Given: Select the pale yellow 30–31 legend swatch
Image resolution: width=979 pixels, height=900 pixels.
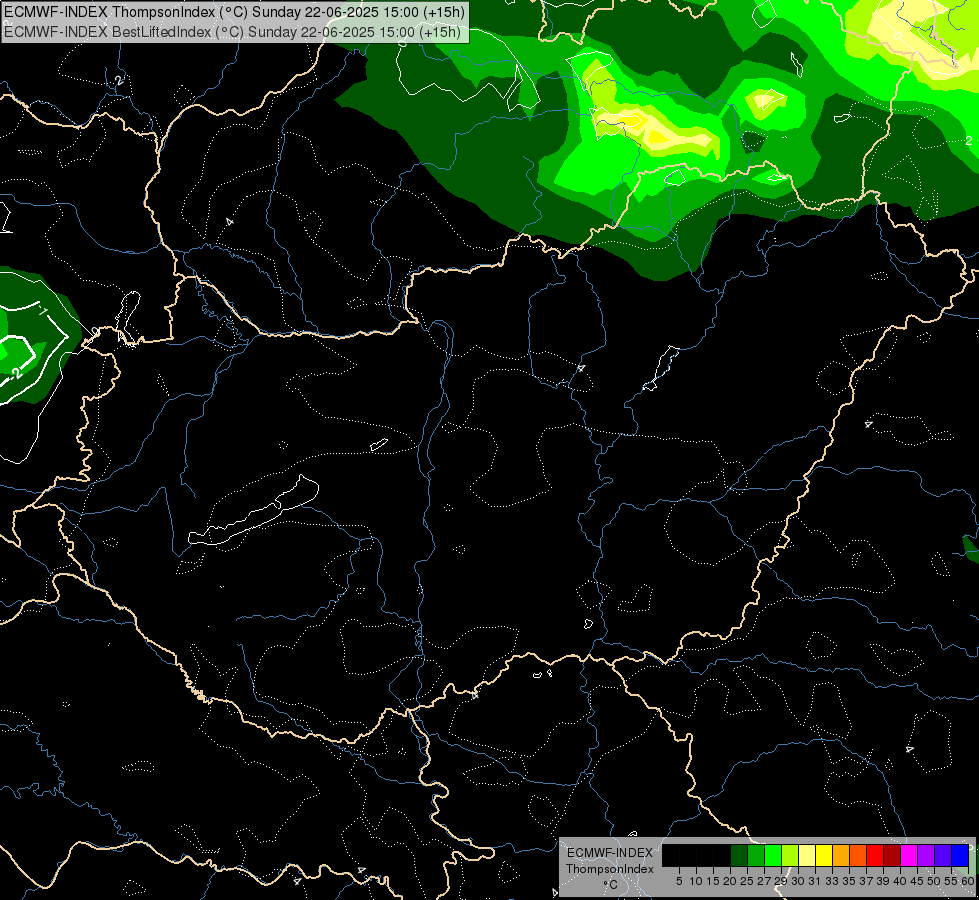Looking at the screenshot, I should click(x=807, y=855).
